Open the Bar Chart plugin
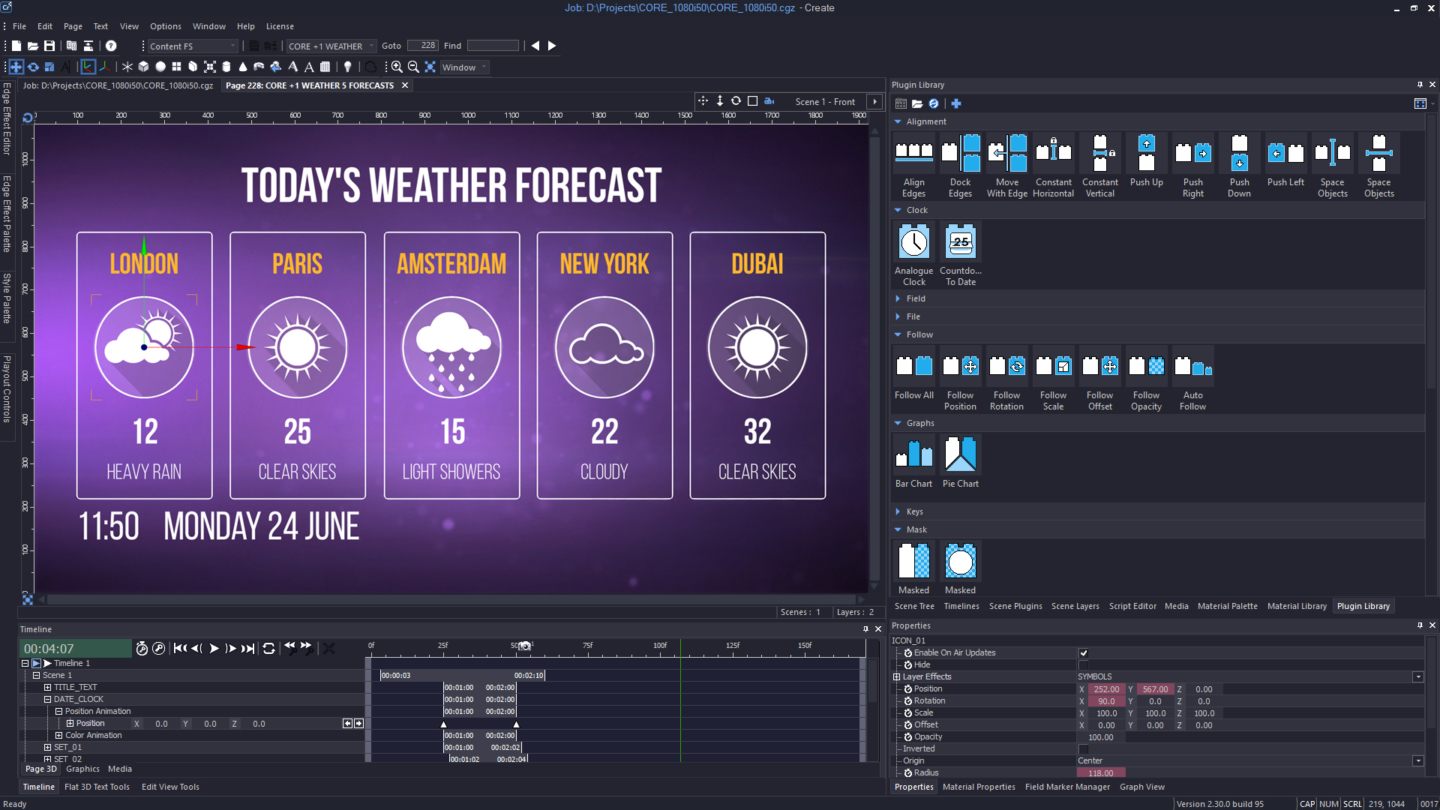Image resolution: width=1440 pixels, height=810 pixels. point(913,454)
